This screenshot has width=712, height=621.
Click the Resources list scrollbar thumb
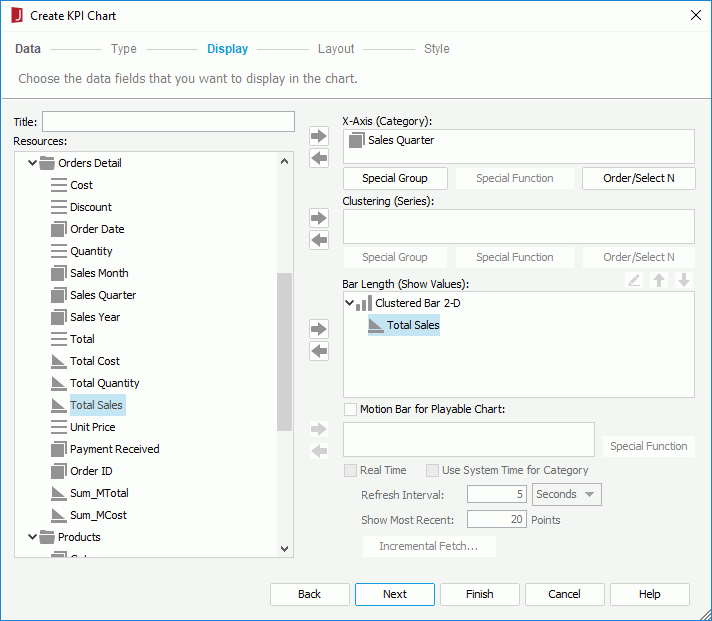pos(285,352)
